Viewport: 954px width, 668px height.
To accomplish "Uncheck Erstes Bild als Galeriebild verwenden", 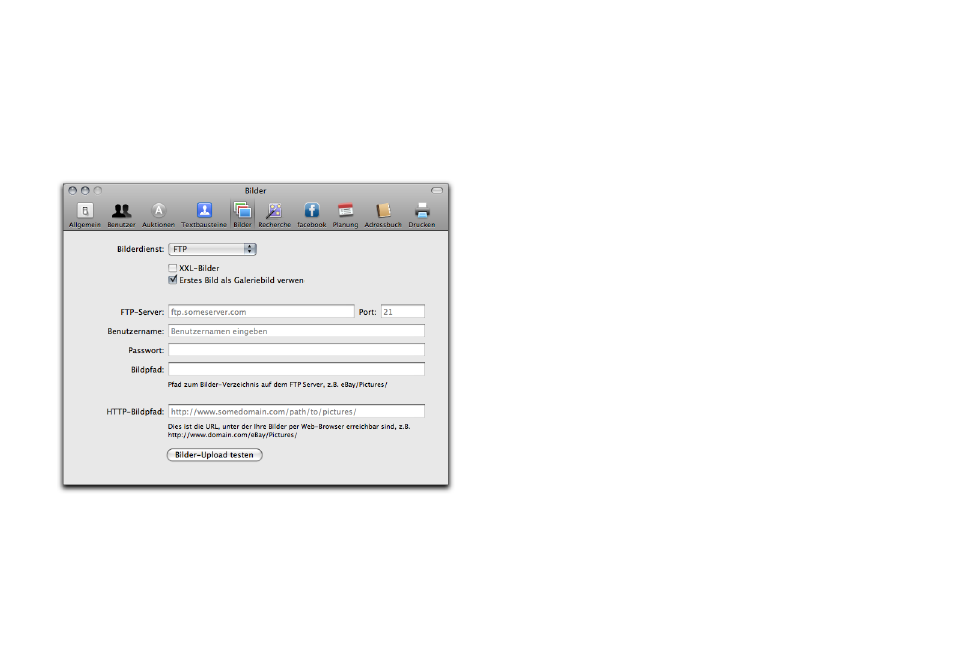I will pyautogui.click(x=173, y=280).
